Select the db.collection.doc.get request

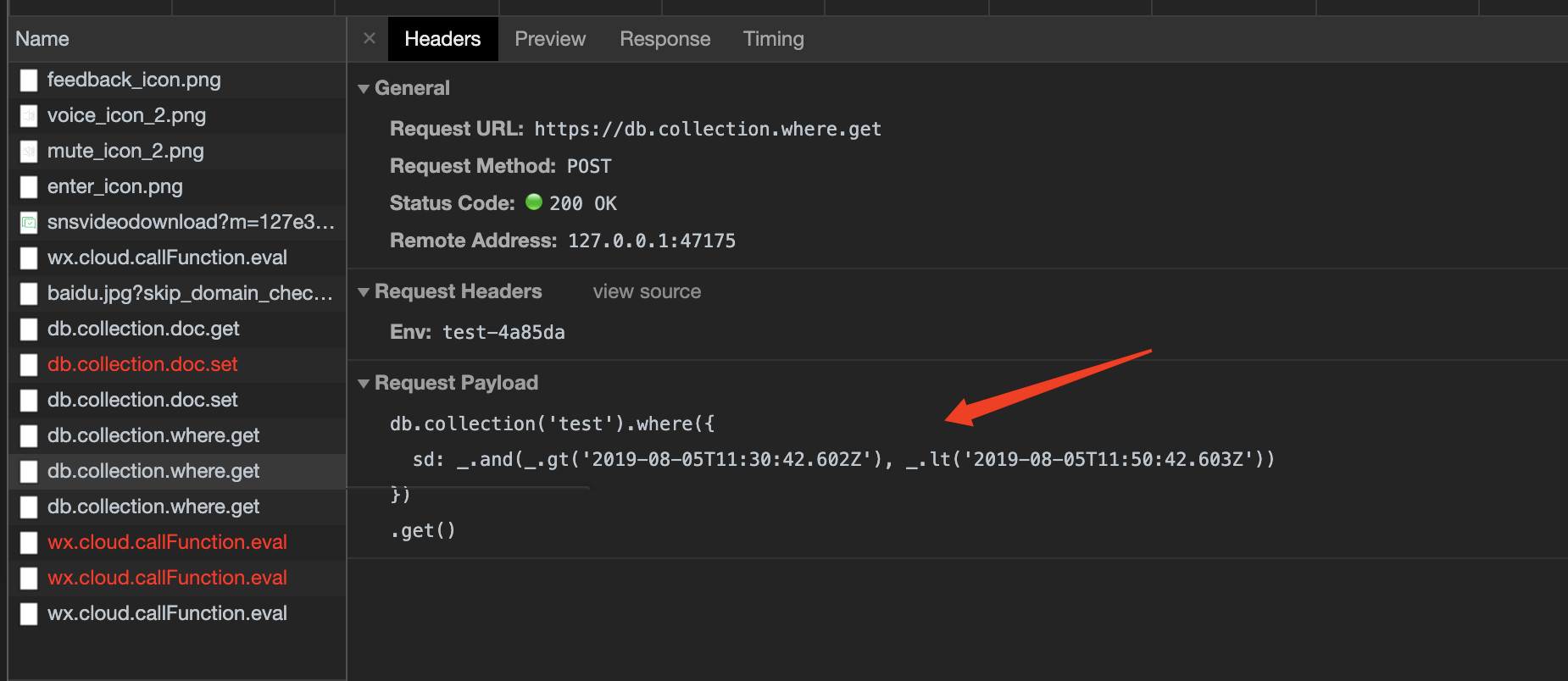point(143,329)
